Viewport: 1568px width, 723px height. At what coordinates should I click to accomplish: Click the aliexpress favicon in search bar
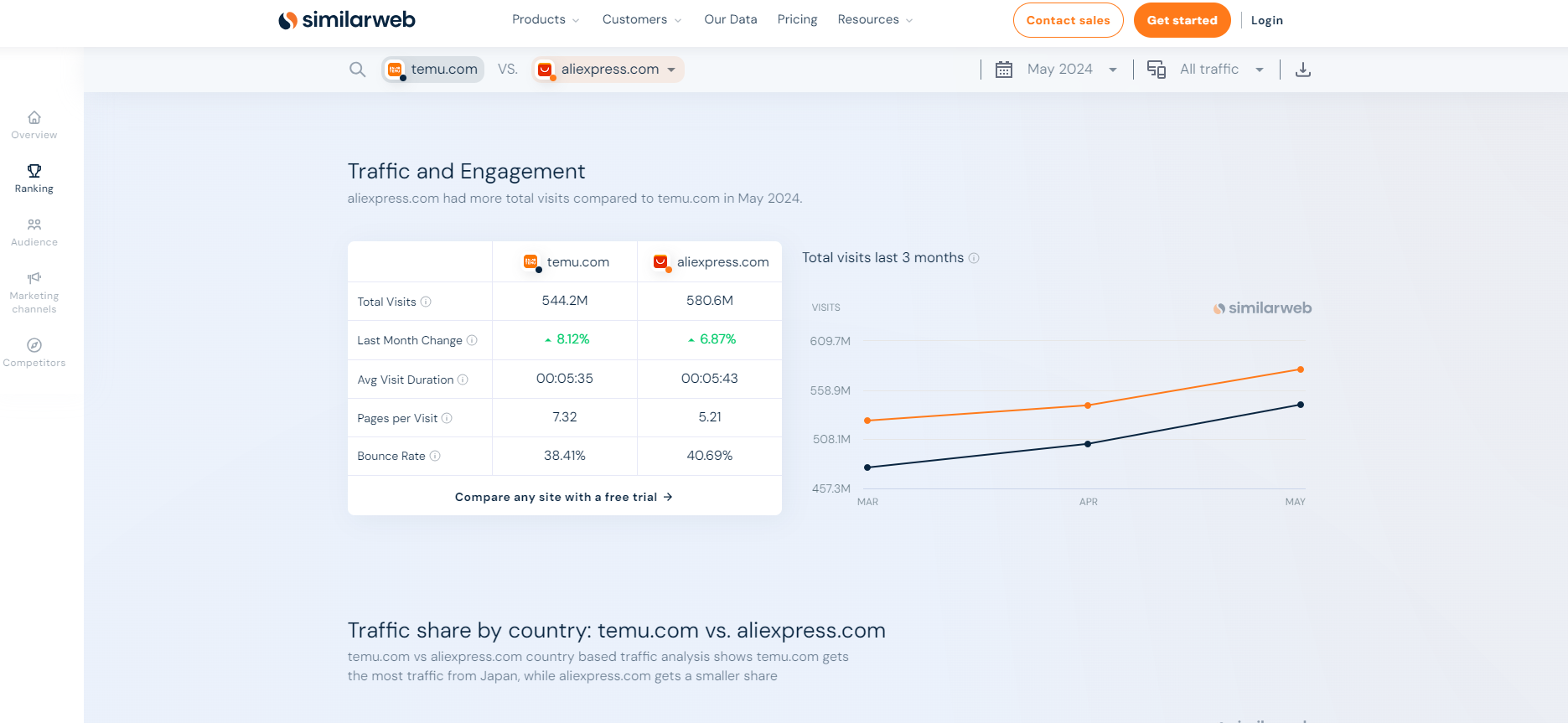click(545, 70)
